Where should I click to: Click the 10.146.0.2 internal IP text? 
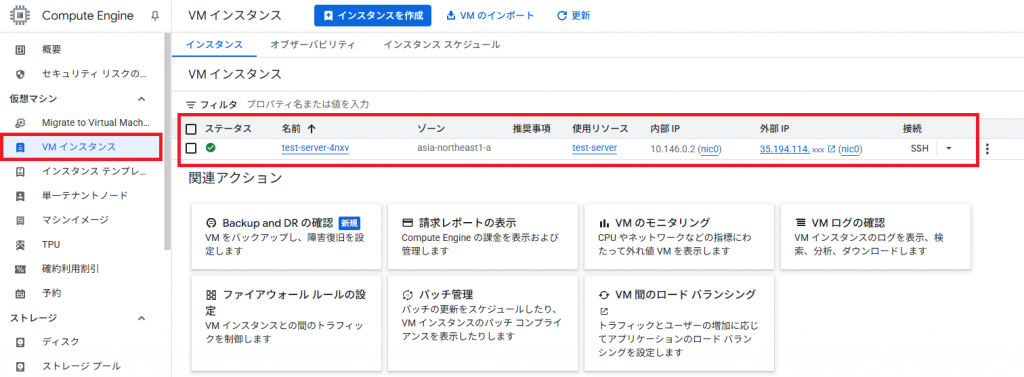click(x=674, y=149)
